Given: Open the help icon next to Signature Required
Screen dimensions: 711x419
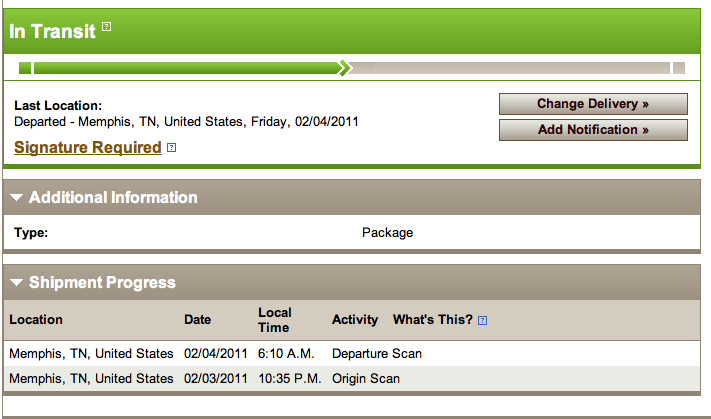Looking at the screenshot, I should (172, 148).
